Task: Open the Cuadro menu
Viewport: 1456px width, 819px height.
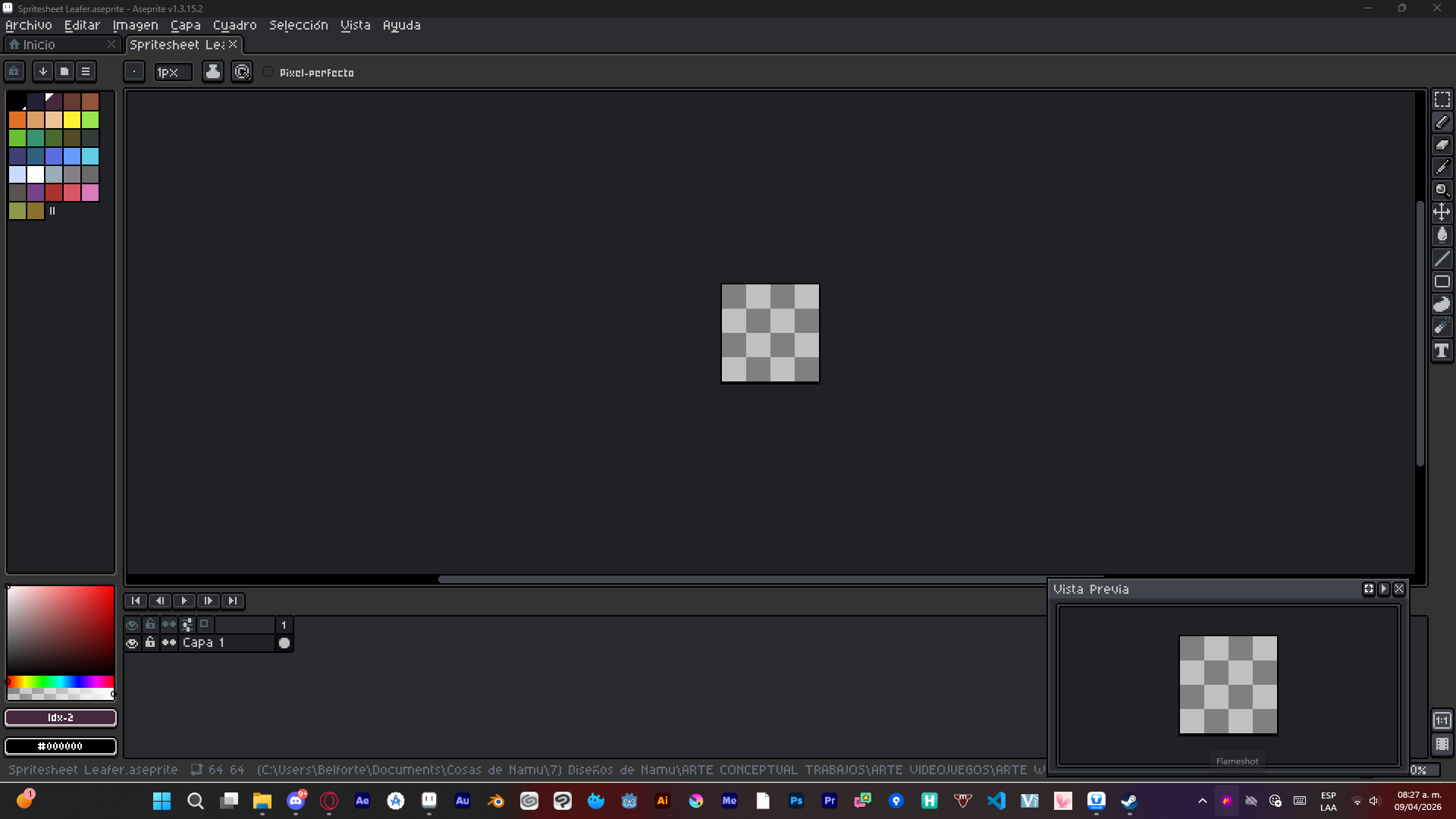Action: 234,25
